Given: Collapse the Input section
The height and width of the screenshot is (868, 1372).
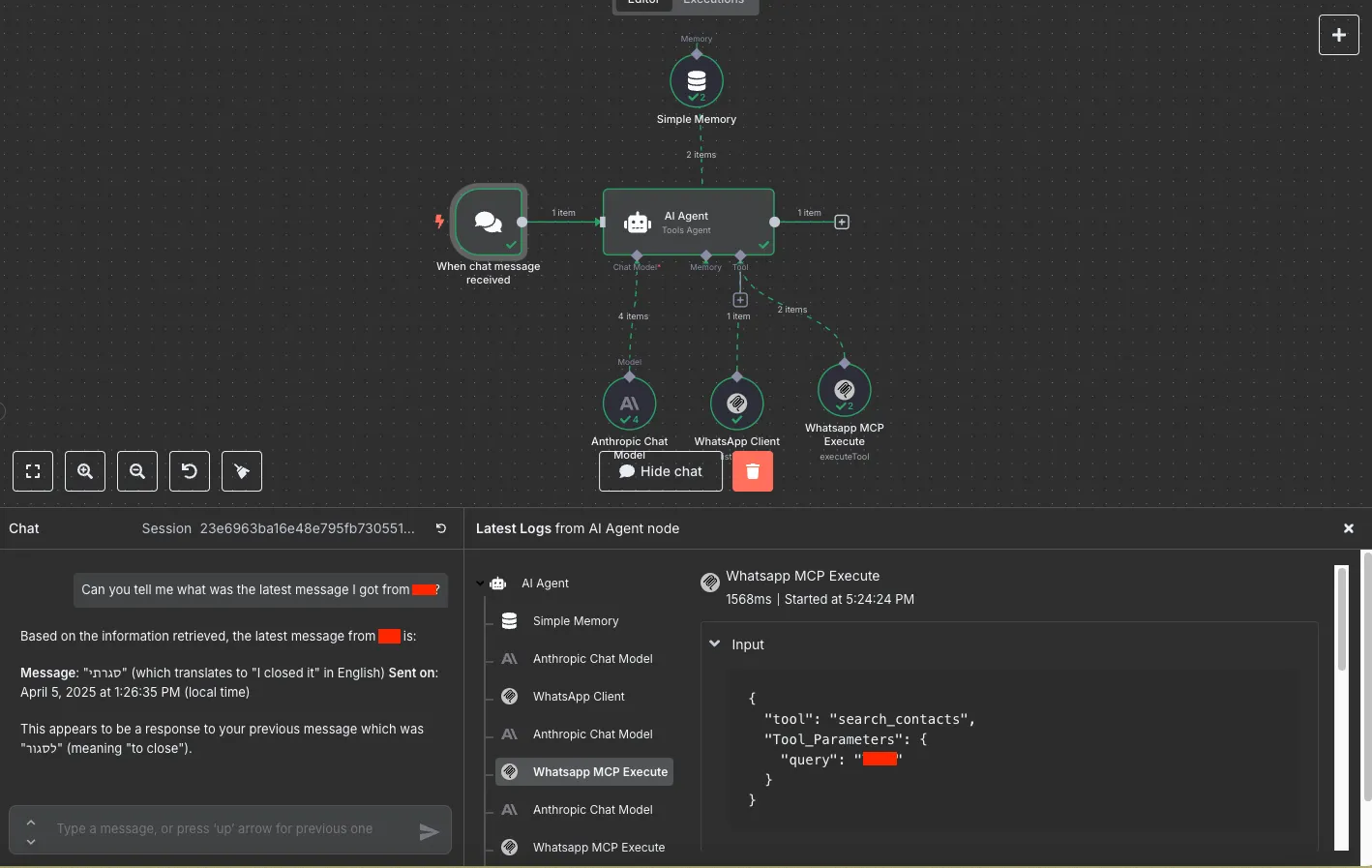Looking at the screenshot, I should (x=715, y=644).
